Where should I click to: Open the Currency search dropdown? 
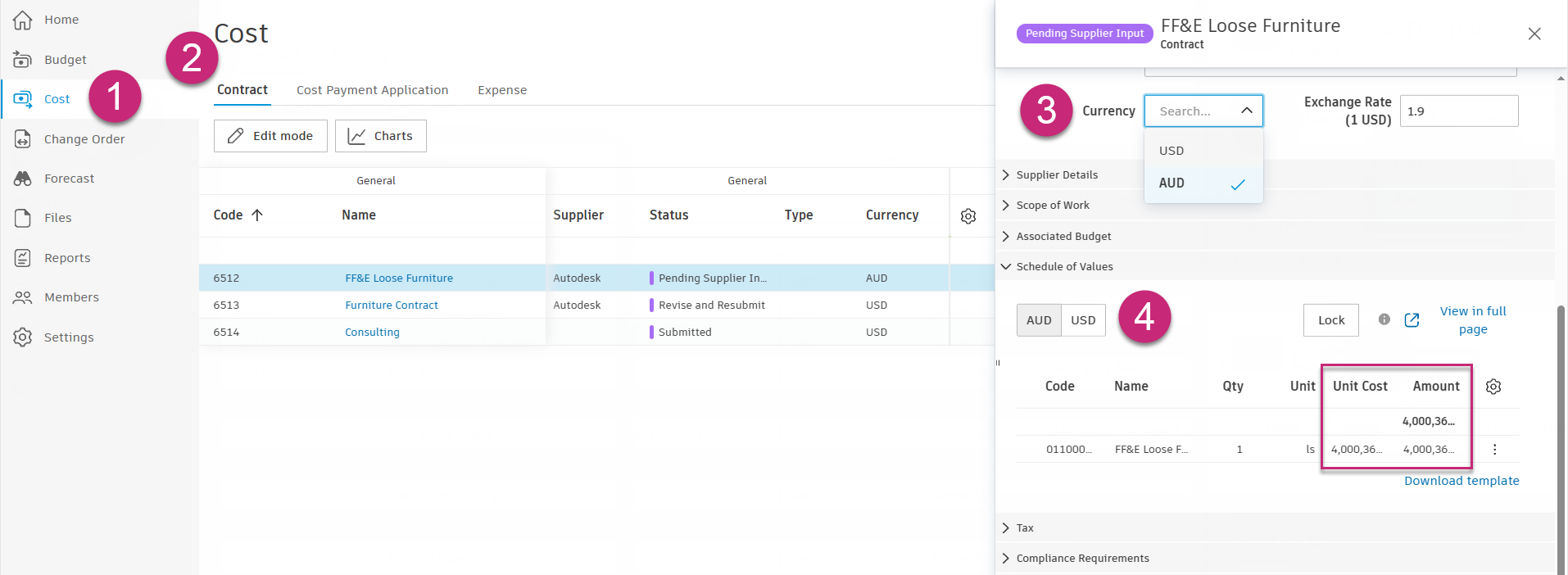point(1203,111)
